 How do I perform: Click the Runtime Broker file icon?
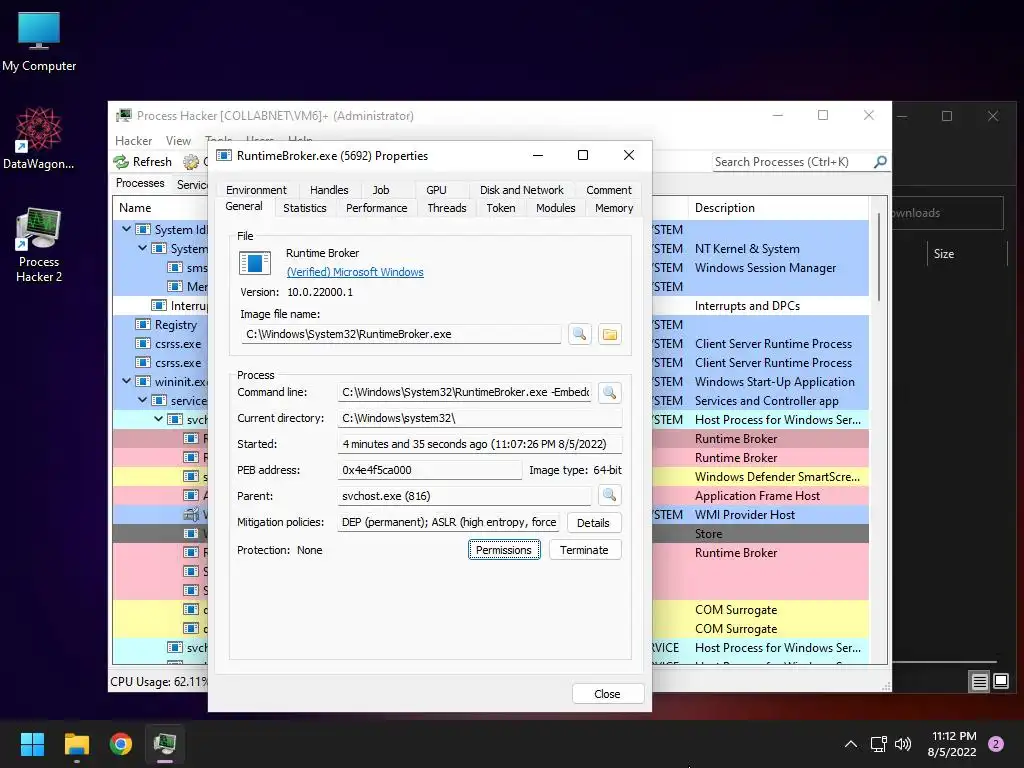click(x=255, y=263)
